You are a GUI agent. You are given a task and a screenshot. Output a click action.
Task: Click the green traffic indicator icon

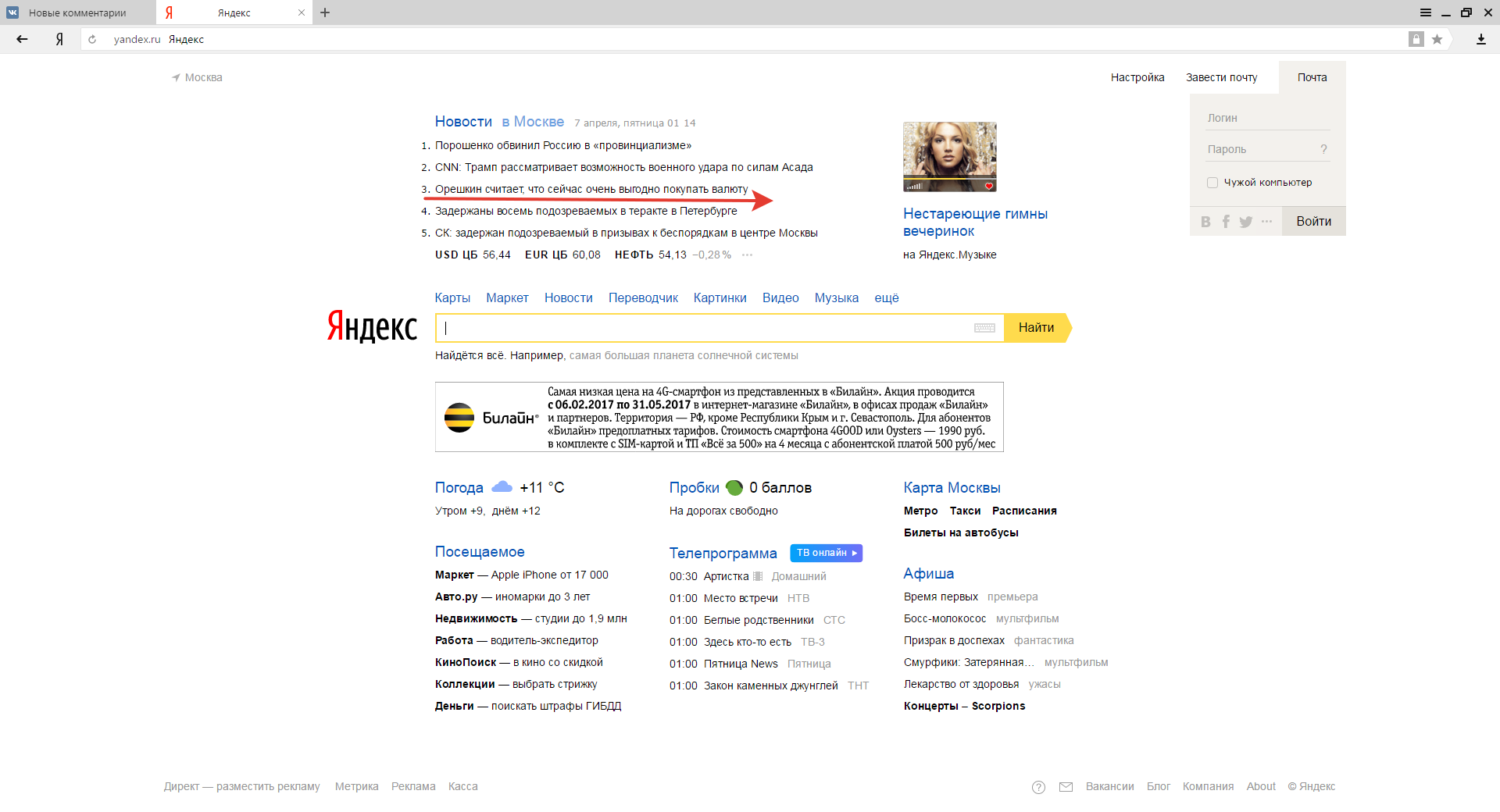point(734,487)
